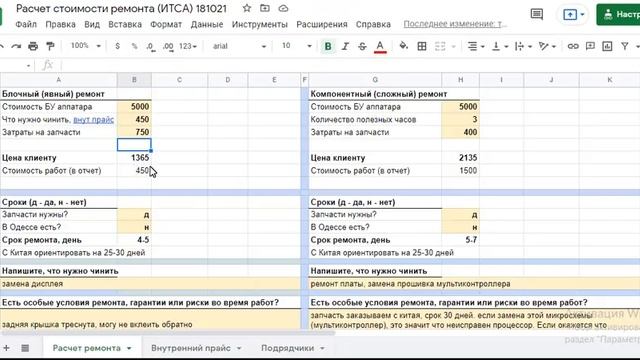The width and height of the screenshot is (640, 360).
Task: Select column B header
Action: pyautogui.click(x=134, y=80)
